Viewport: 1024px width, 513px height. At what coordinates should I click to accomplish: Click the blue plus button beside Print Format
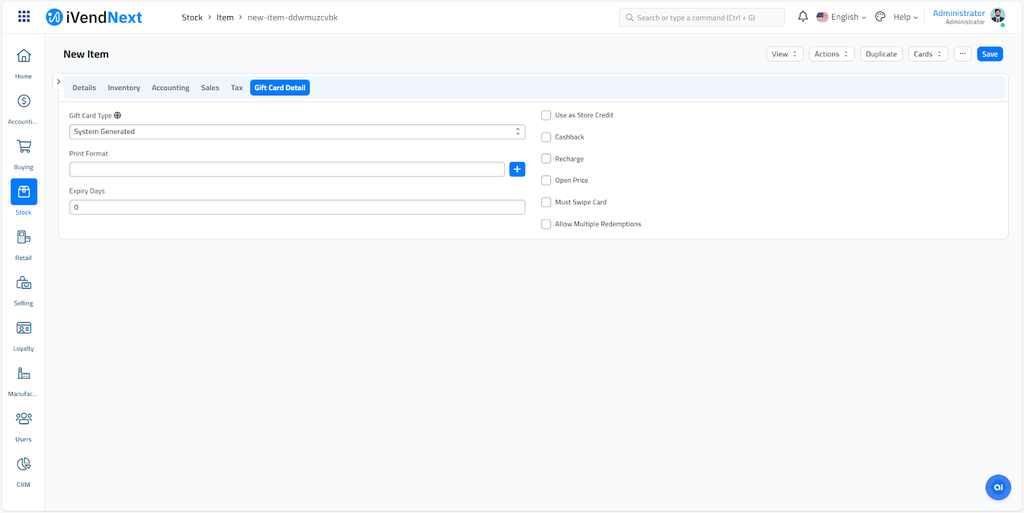[517, 169]
